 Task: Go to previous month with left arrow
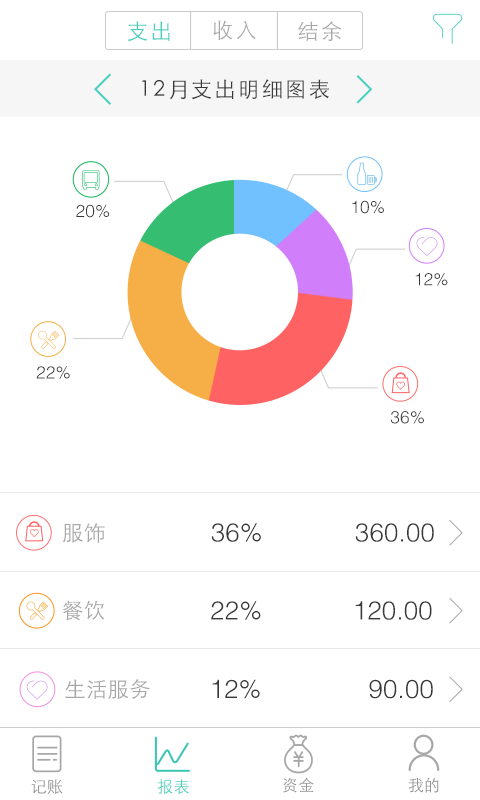click(x=103, y=89)
